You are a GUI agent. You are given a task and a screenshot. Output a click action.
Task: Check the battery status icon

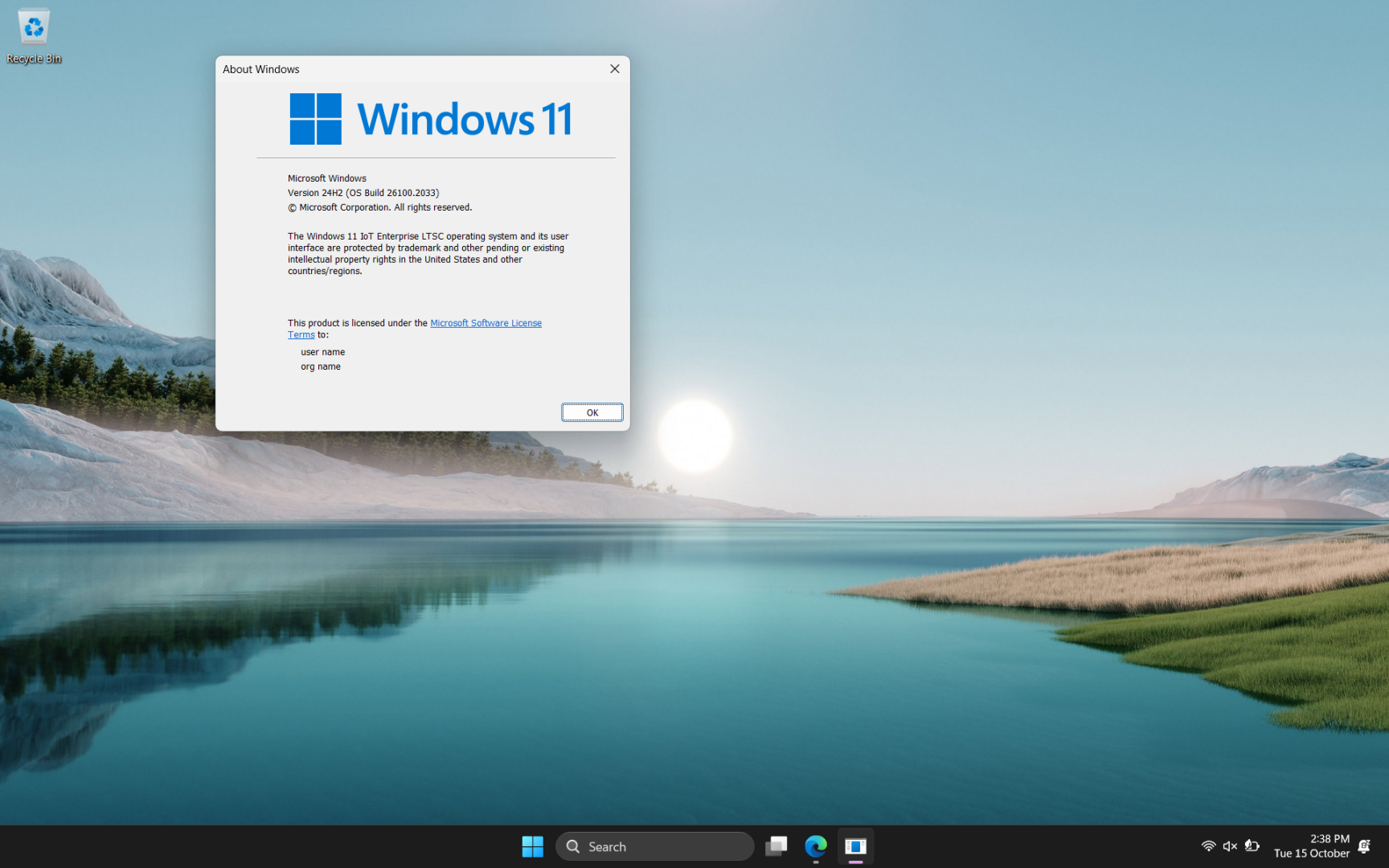(1252, 846)
